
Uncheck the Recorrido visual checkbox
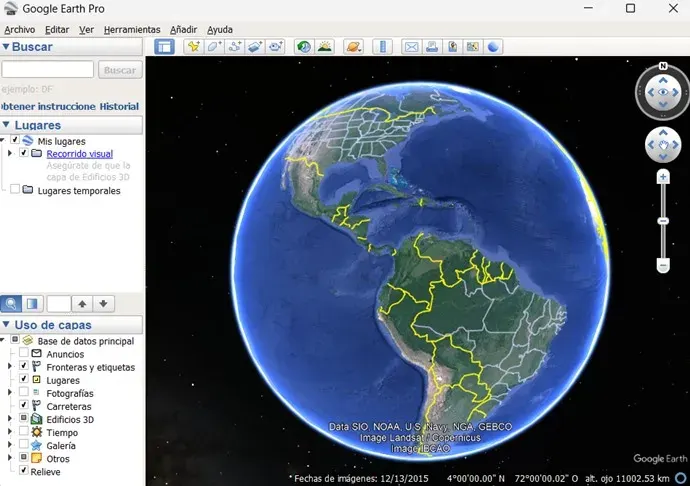(24, 153)
